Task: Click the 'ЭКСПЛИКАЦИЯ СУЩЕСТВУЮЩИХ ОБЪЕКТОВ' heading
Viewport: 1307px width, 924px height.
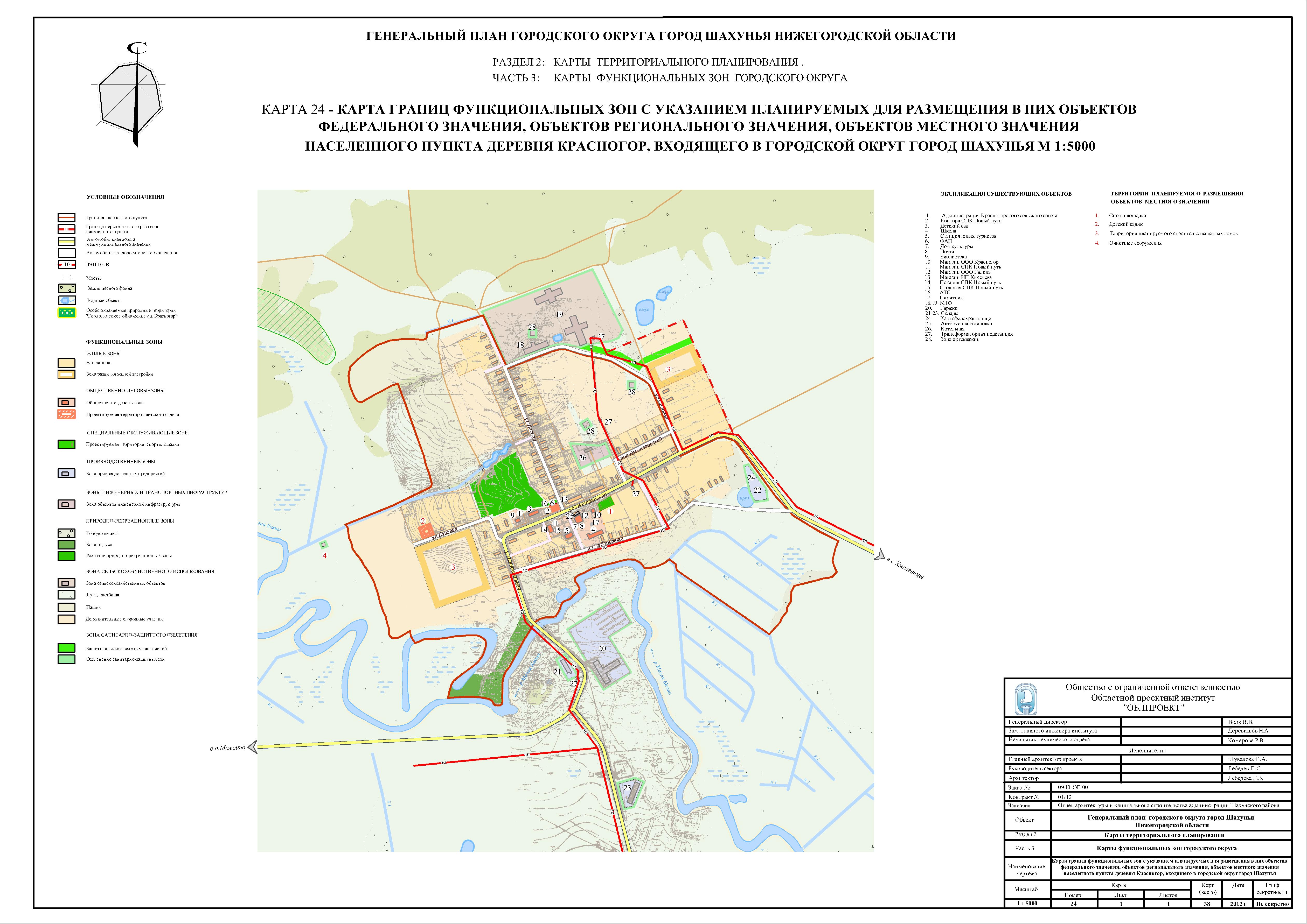Action: click(x=1006, y=194)
